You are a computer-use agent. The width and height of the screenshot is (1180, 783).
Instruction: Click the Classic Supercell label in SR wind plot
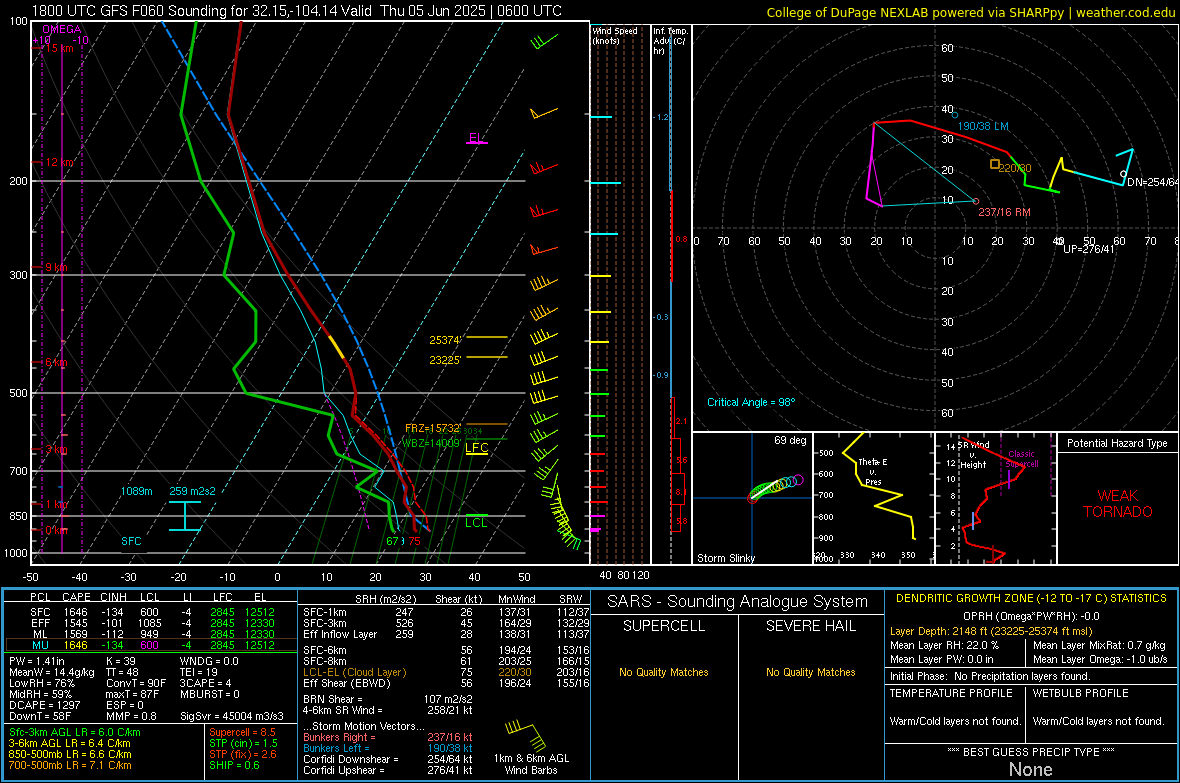click(x=1021, y=459)
